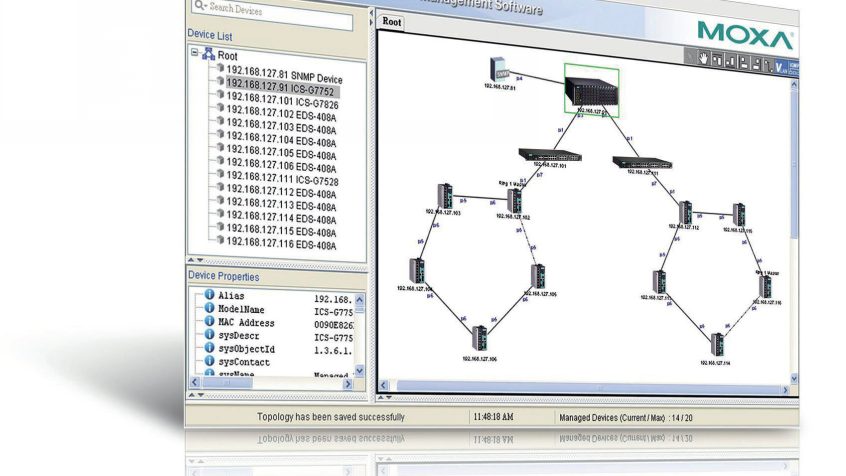
Task: Select node 192.168.127.112 in topology
Action: (x=685, y=213)
